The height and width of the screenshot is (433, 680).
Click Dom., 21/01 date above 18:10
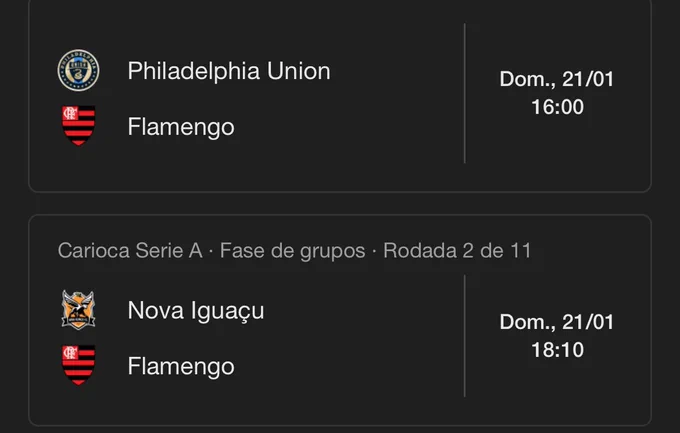tap(557, 322)
